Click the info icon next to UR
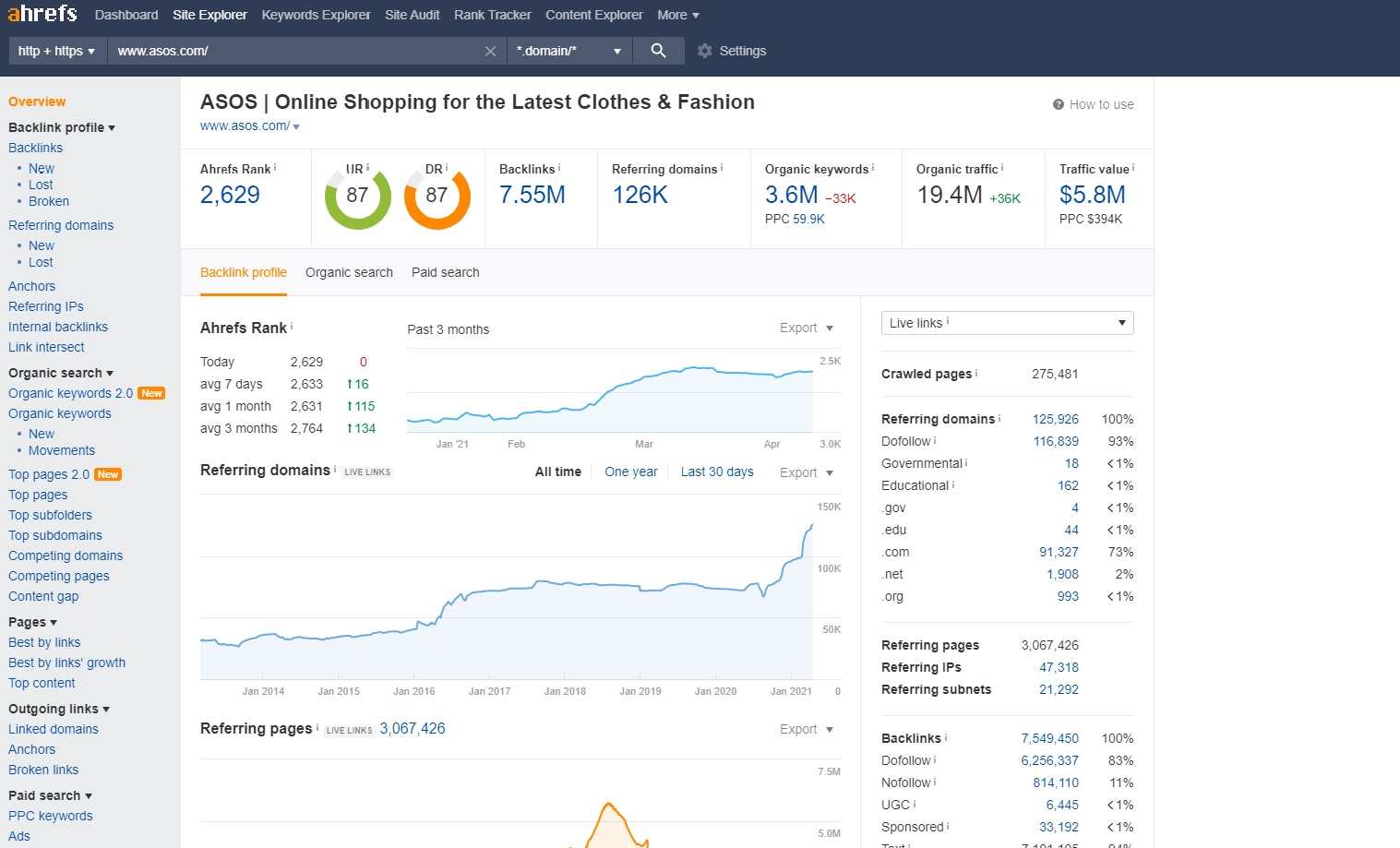 (368, 168)
